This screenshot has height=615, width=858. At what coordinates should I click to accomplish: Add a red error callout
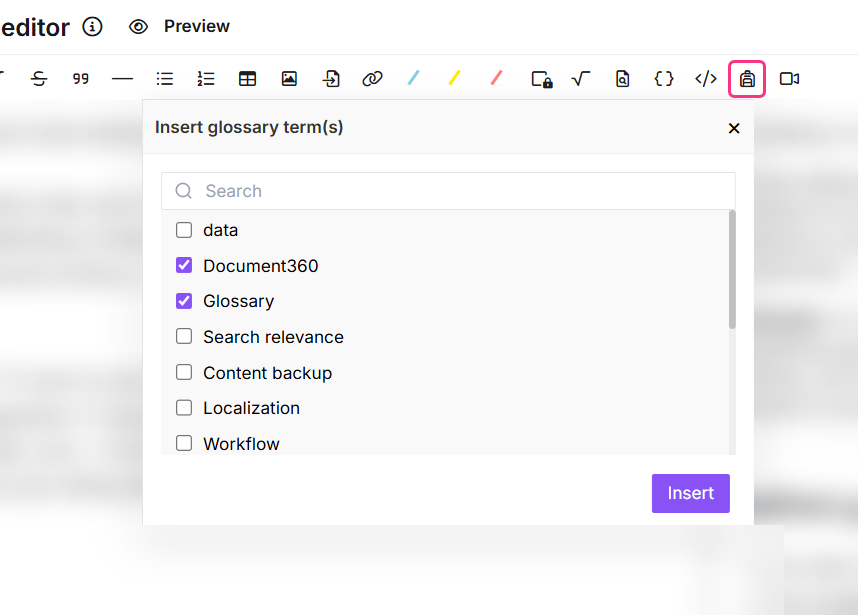tap(496, 78)
